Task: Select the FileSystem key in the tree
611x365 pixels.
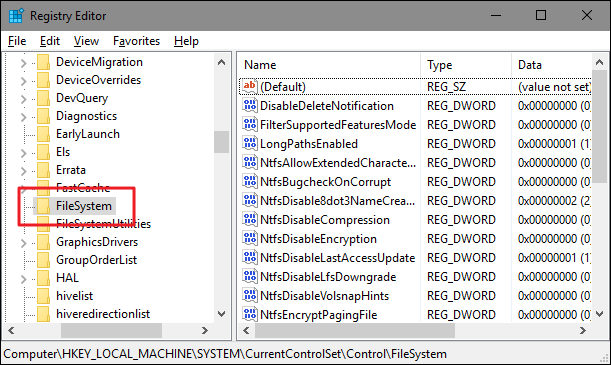Action: [x=84, y=206]
